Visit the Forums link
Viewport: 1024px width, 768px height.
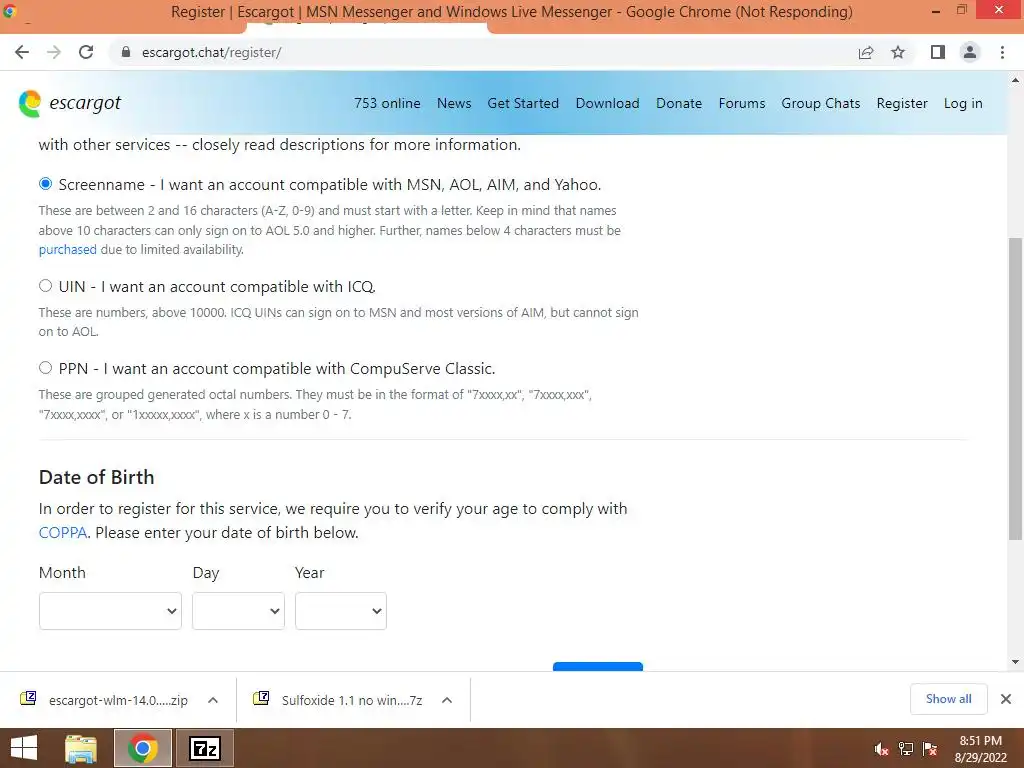(742, 103)
